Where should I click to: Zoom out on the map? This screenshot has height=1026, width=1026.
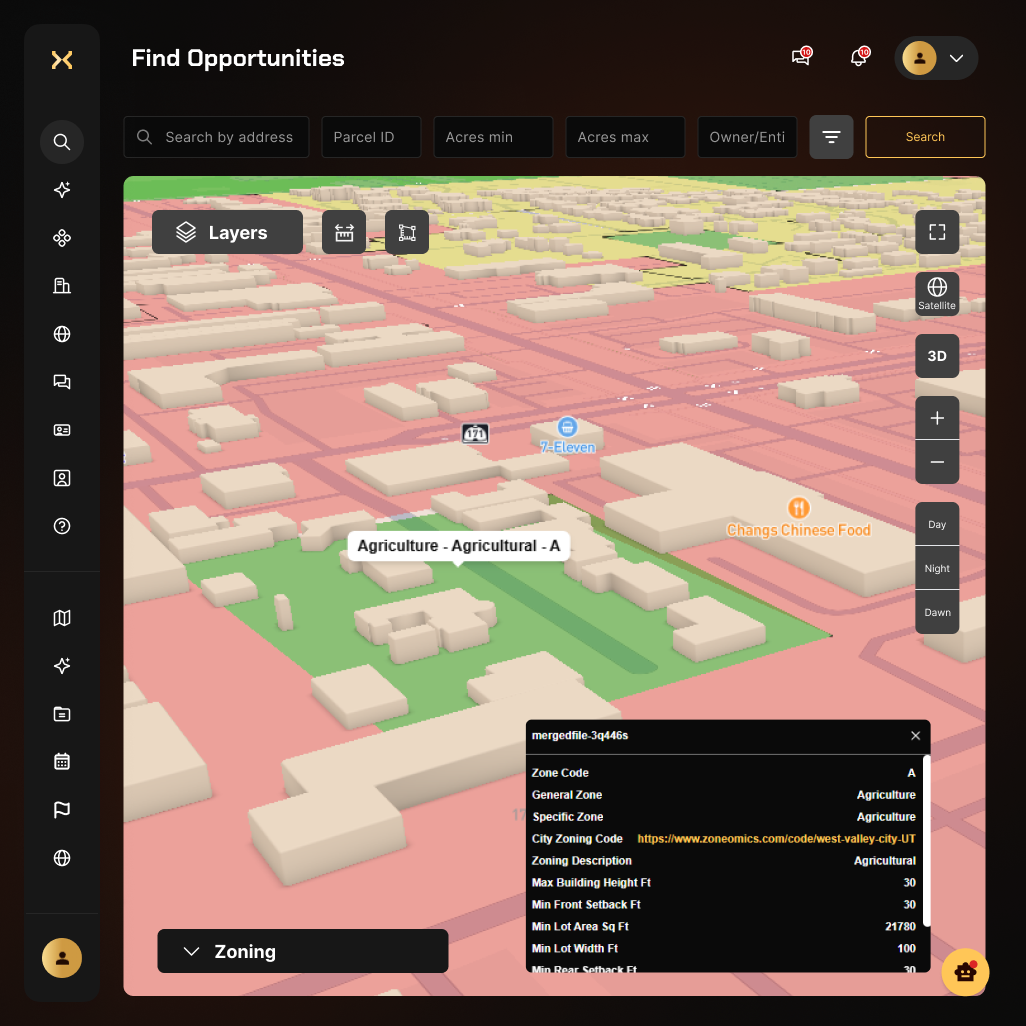tap(937, 462)
